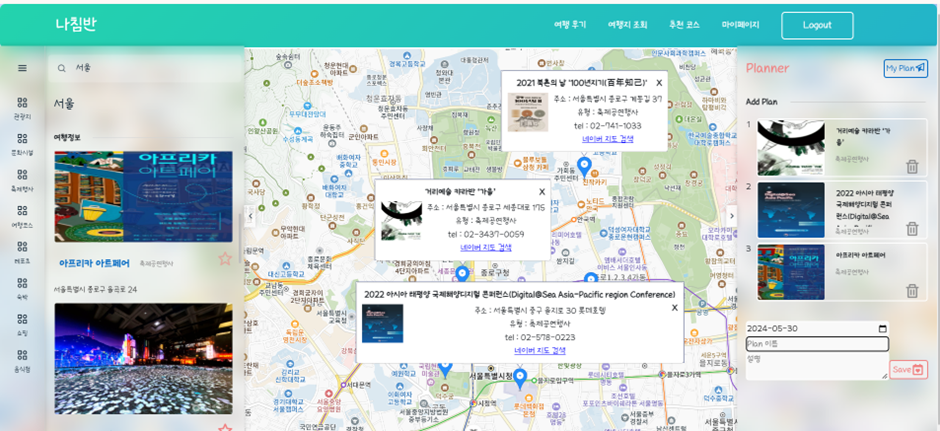Close the 2021 북촌의 날 info popup

coord(659,83)
